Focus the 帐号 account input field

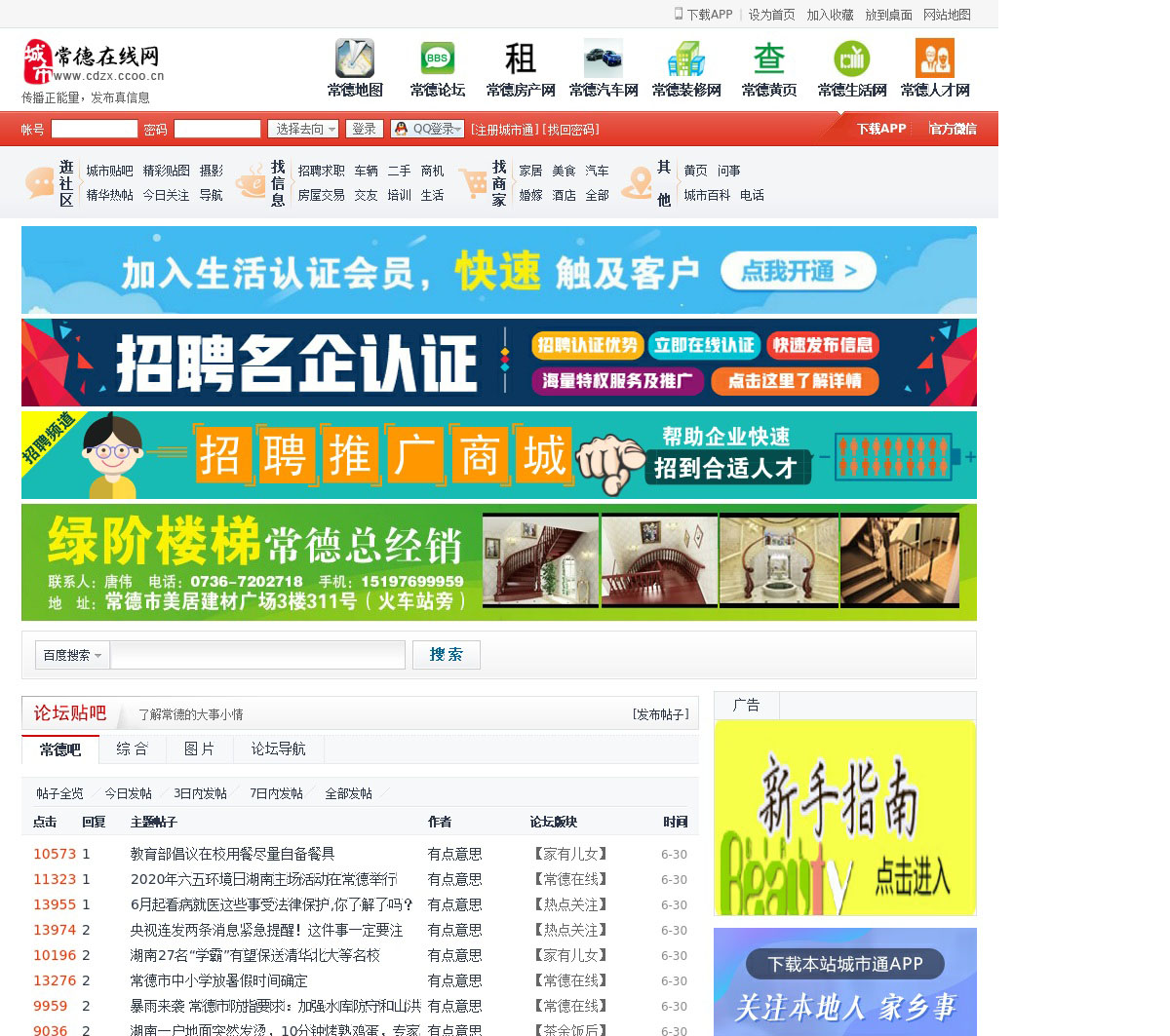click(95, 129)
